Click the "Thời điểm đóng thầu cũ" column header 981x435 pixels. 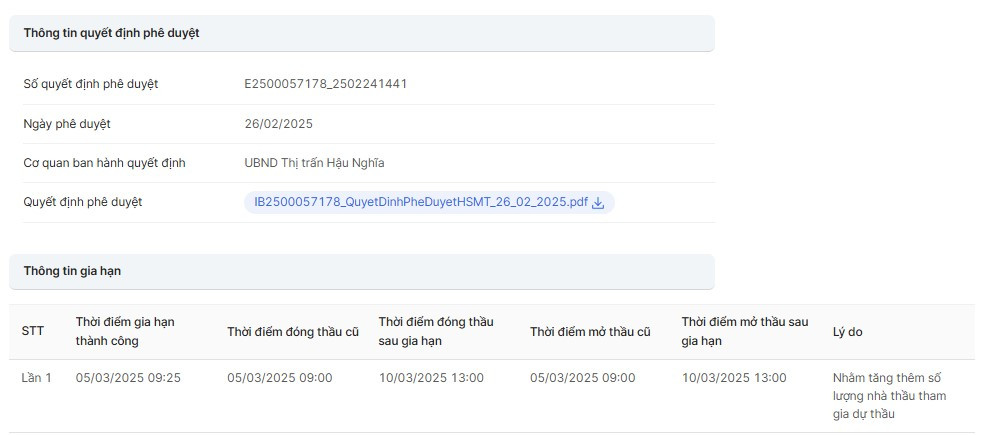pos(292,332)
